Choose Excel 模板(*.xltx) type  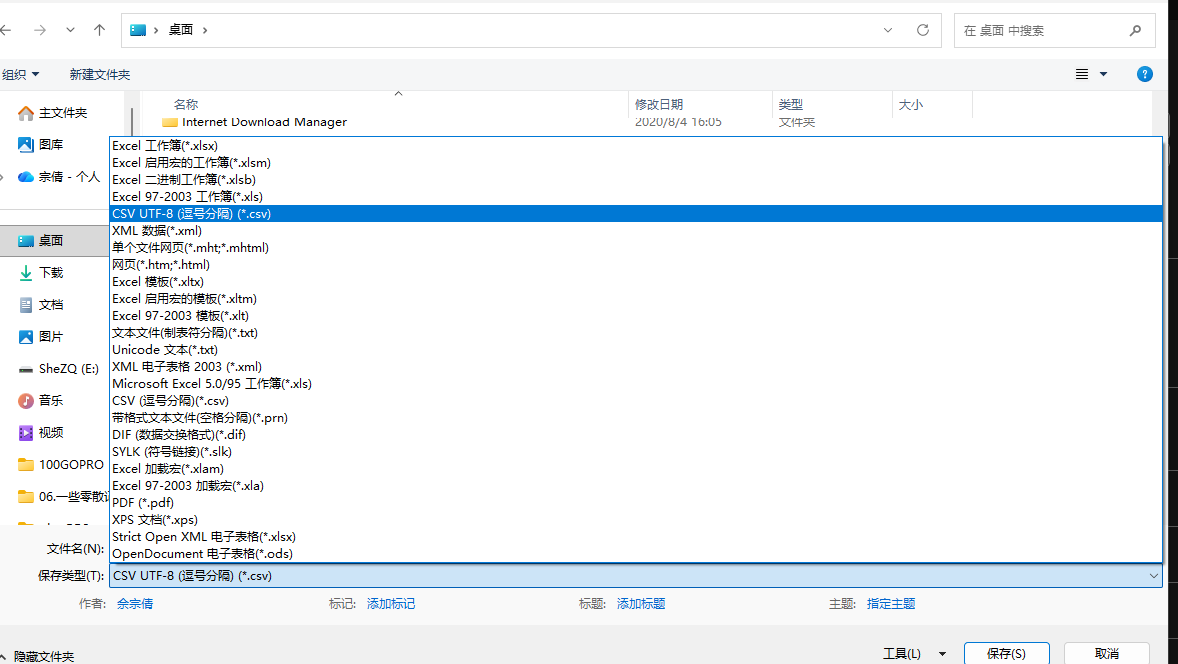(x=636, y=282)
